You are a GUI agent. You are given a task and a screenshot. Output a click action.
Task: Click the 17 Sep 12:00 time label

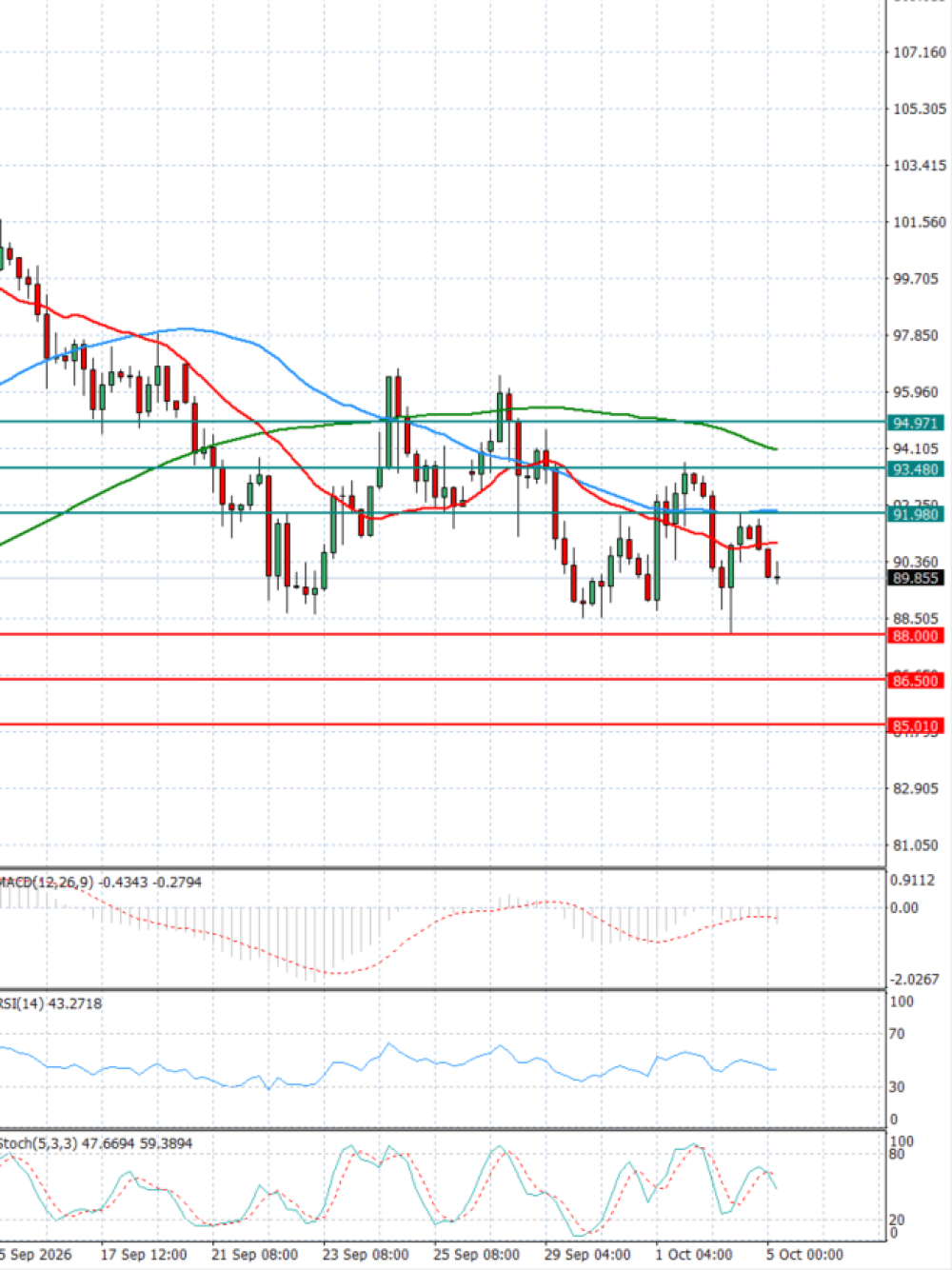tap(144, 1255)
